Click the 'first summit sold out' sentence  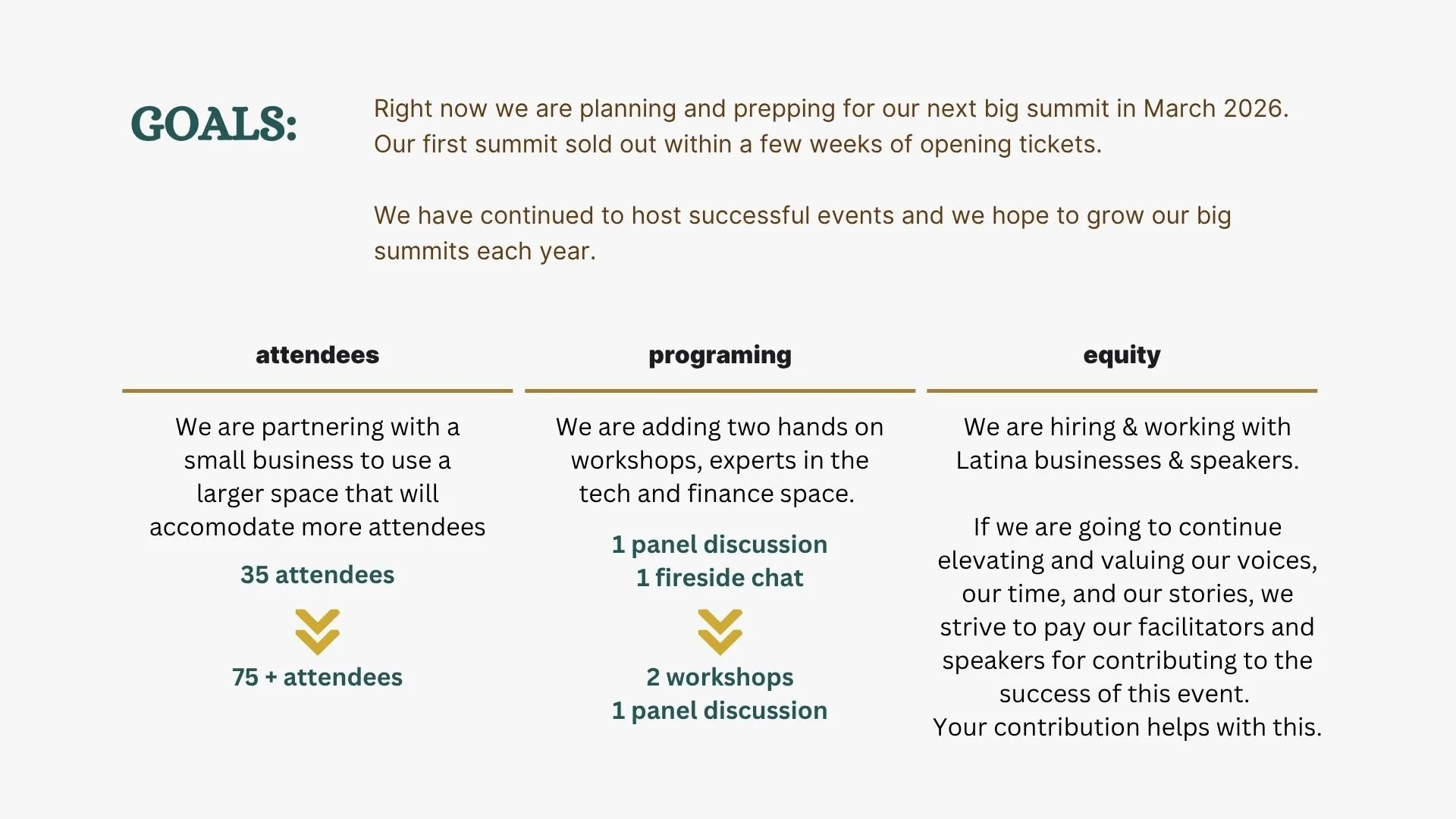tap(737, 144)
